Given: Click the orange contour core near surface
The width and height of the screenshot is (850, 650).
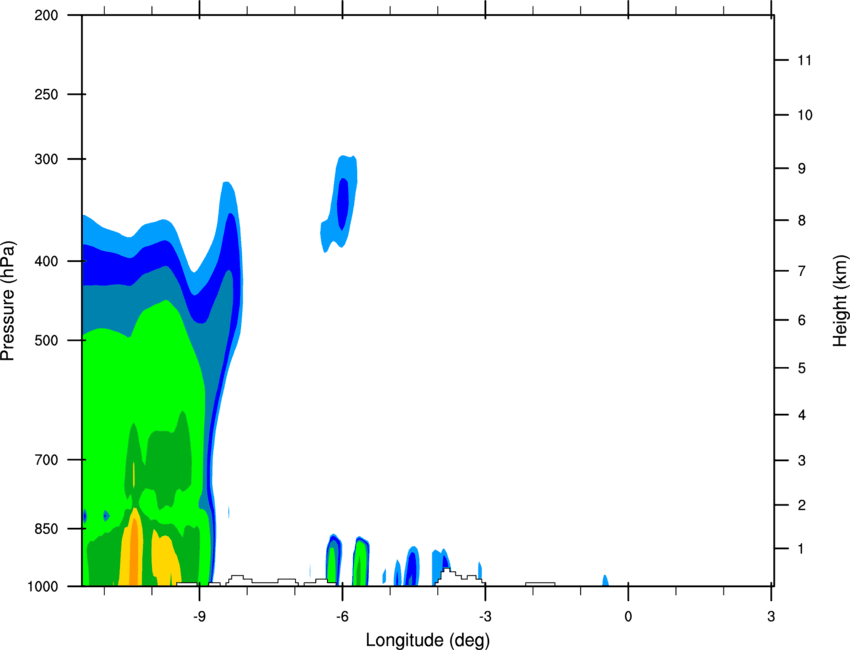Looking at the screenshot, I should pyautogui.click(x=133, y=550).
